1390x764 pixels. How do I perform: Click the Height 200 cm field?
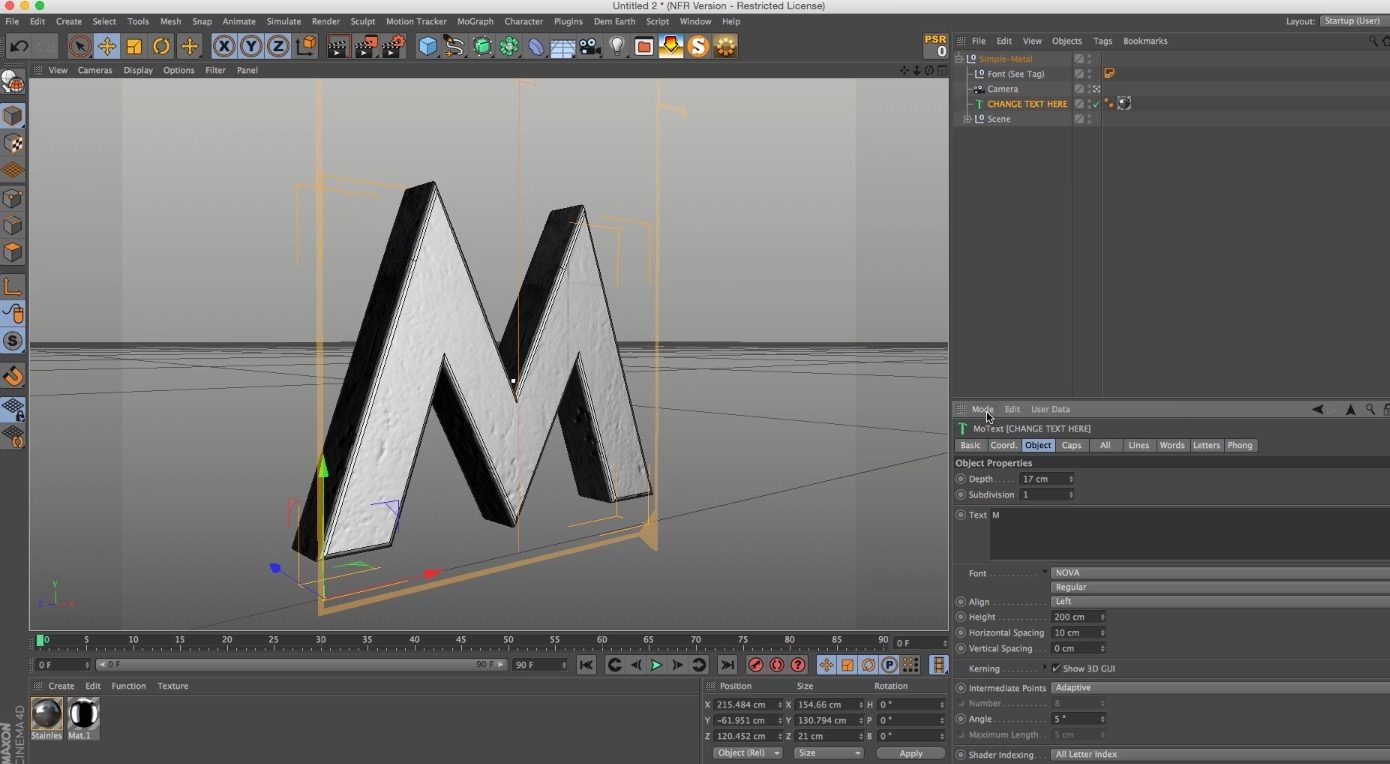(x=1076, y=617)
